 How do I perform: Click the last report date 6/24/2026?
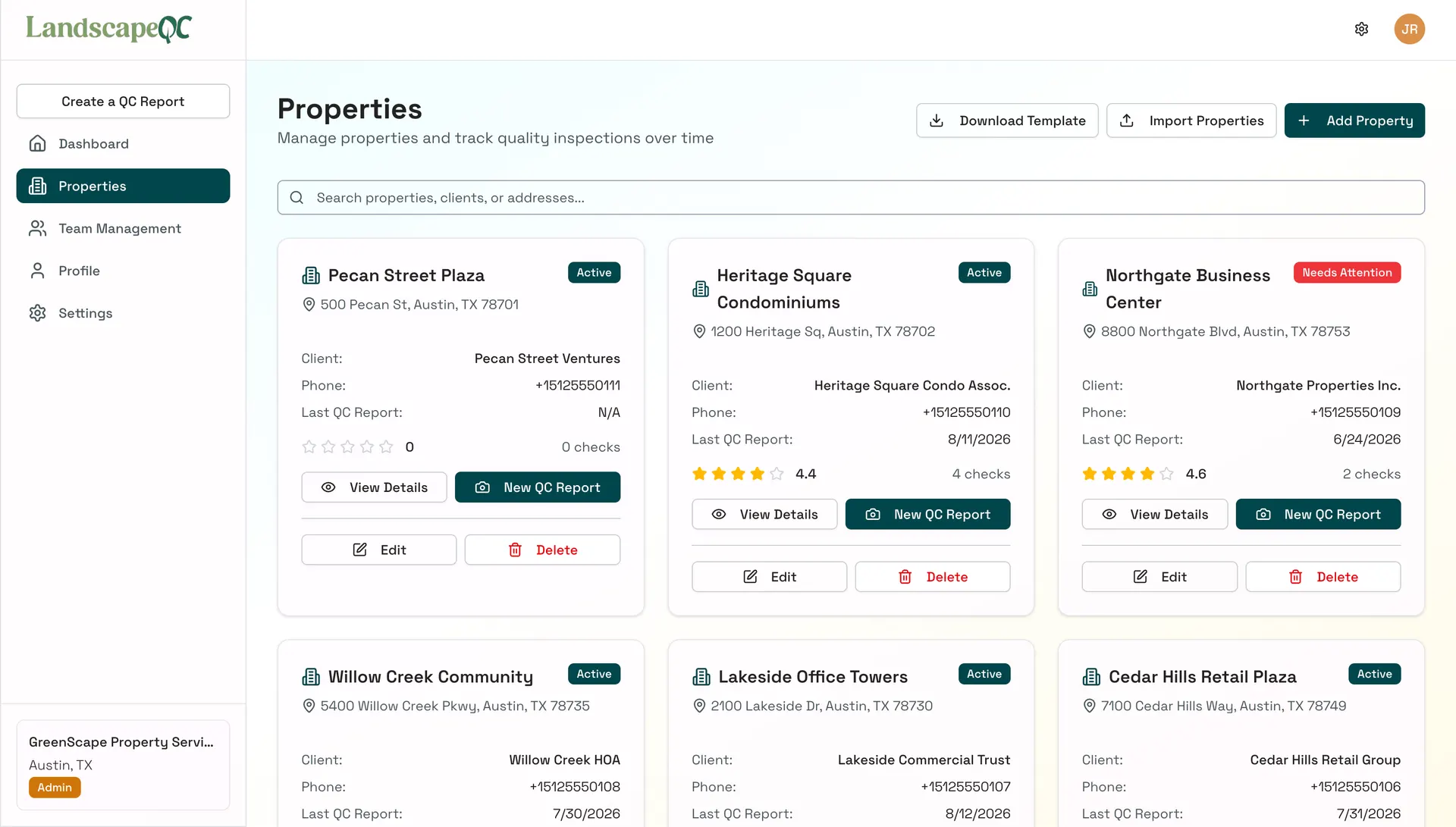point(1367,440)
